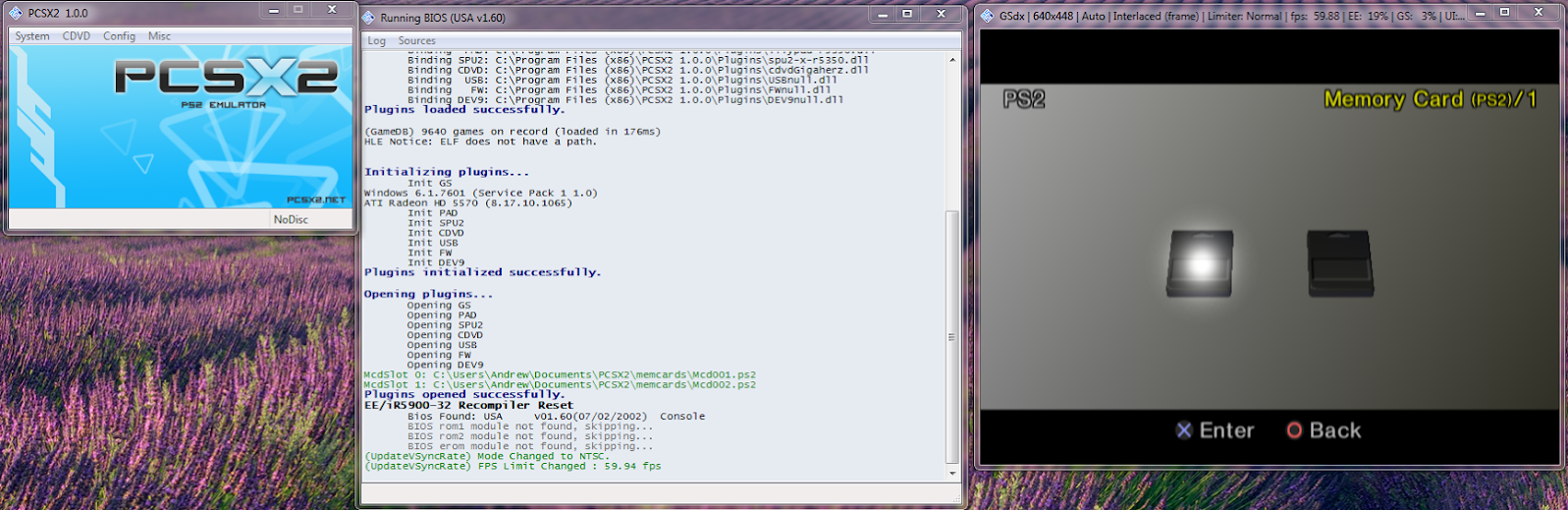This screenshot has width=1568, height=510.
Task: Click the McdSlot 0 memcard path line
Action: [x=560, y=374]
